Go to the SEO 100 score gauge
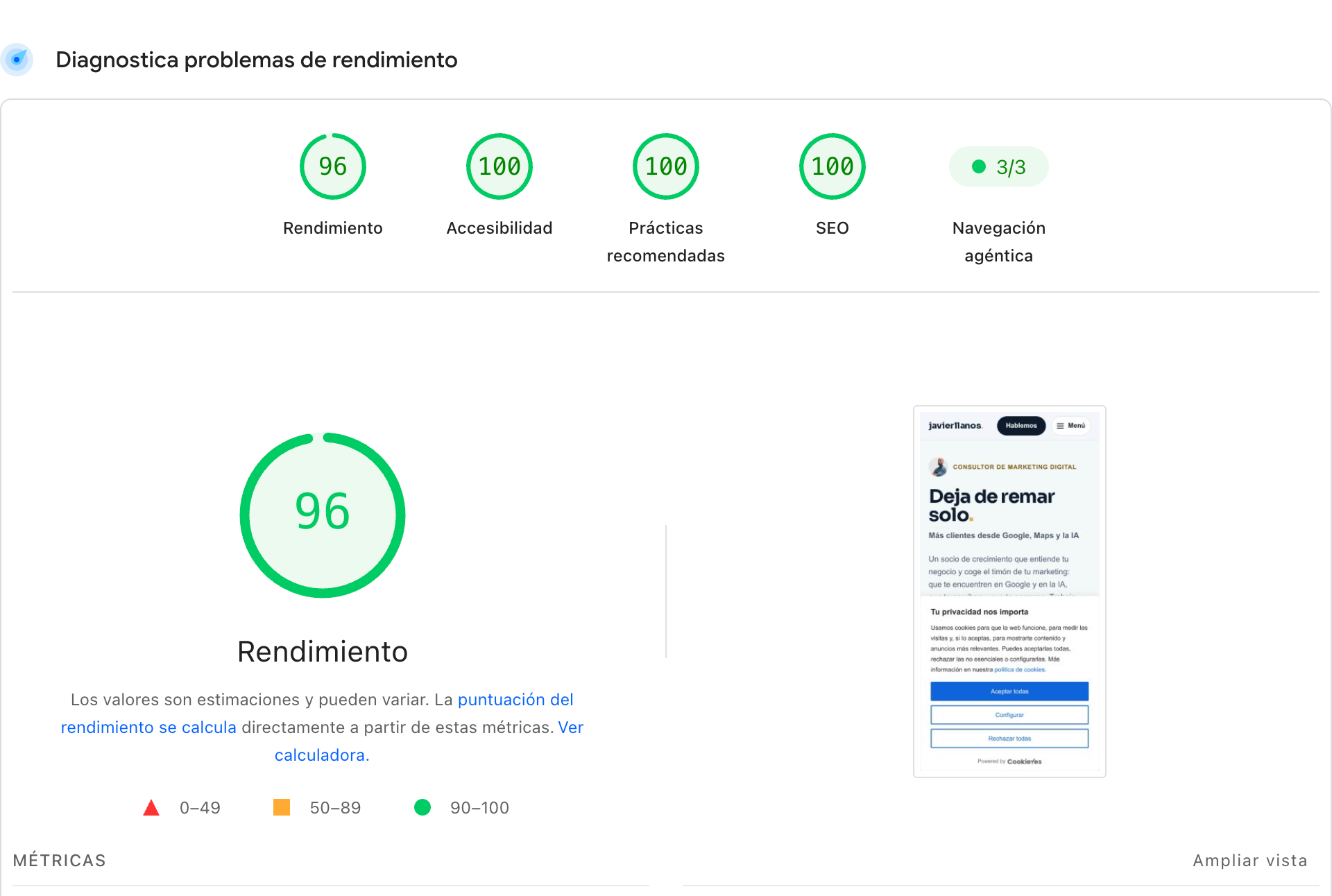The height and width of the screenshot is (896, 1332). 832,166
